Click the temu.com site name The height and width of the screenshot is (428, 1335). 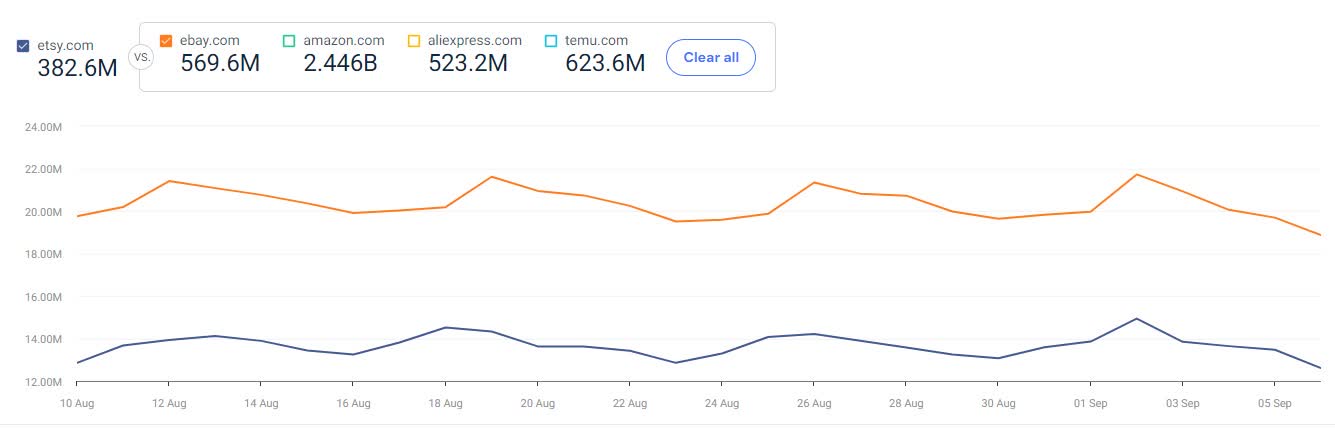(598, 40)
